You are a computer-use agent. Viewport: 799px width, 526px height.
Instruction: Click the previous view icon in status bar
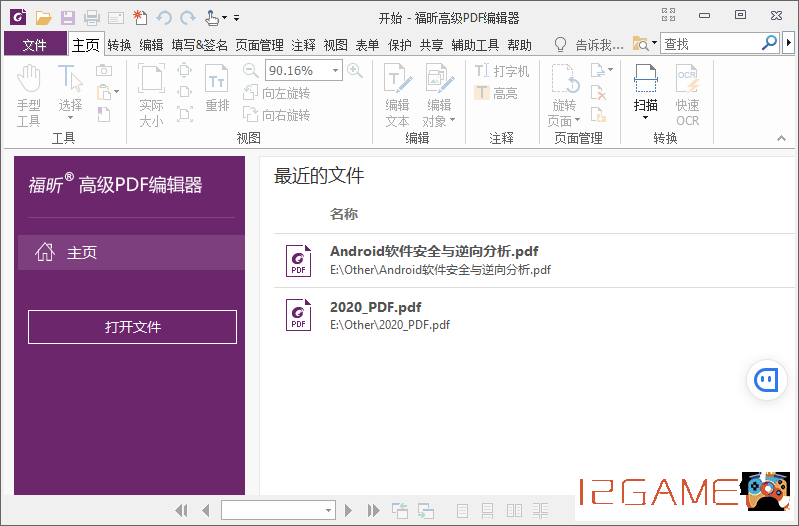pos(400,510)
